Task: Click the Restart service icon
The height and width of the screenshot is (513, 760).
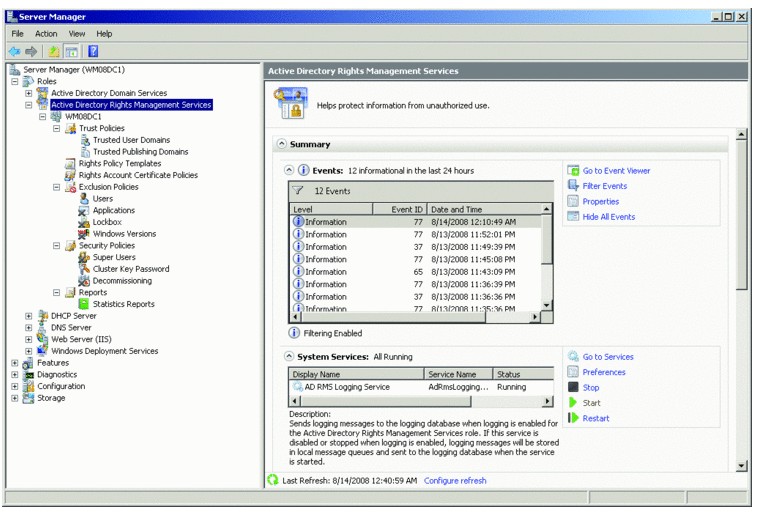Action: (573, 418)
